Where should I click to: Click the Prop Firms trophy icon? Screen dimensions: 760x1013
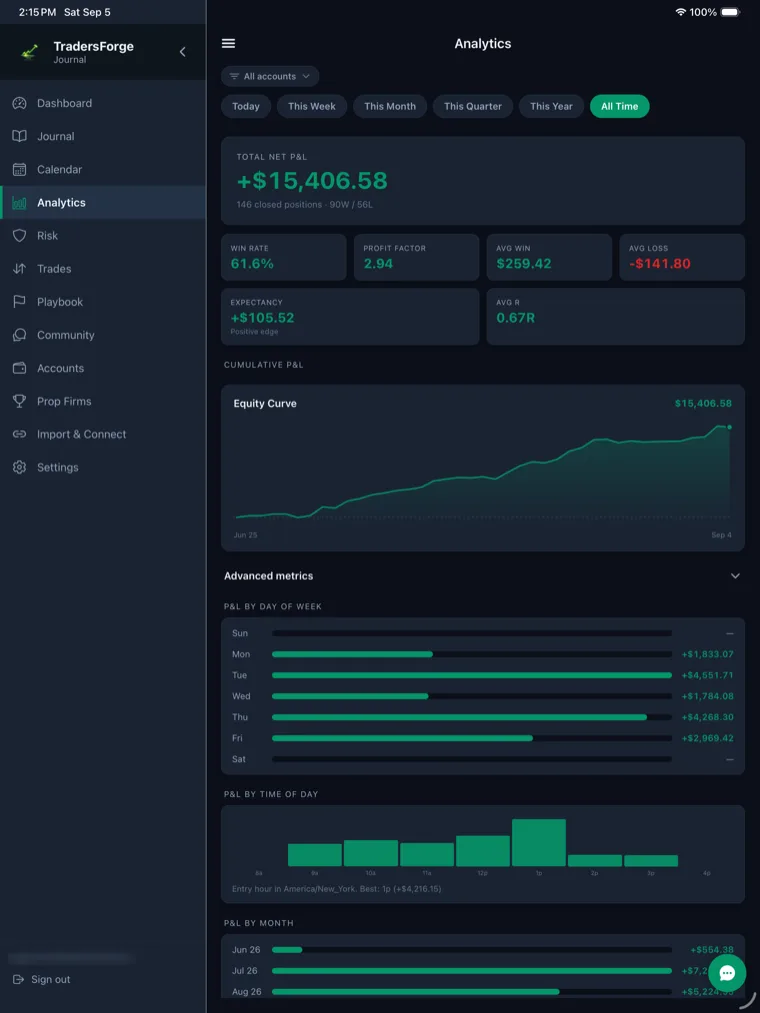click(19, 401)
